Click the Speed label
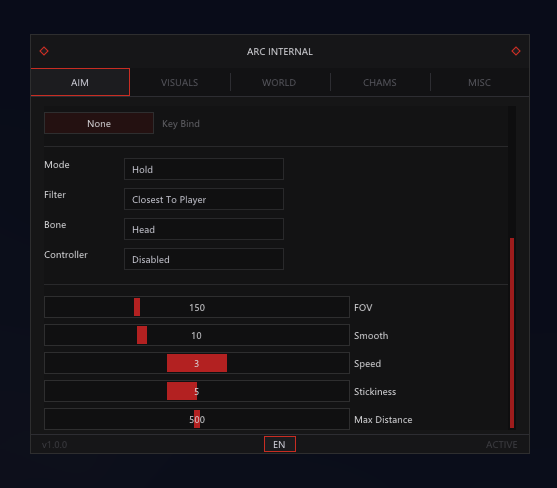557x488 pixels. pyautogui.click(x=368, y=364)
